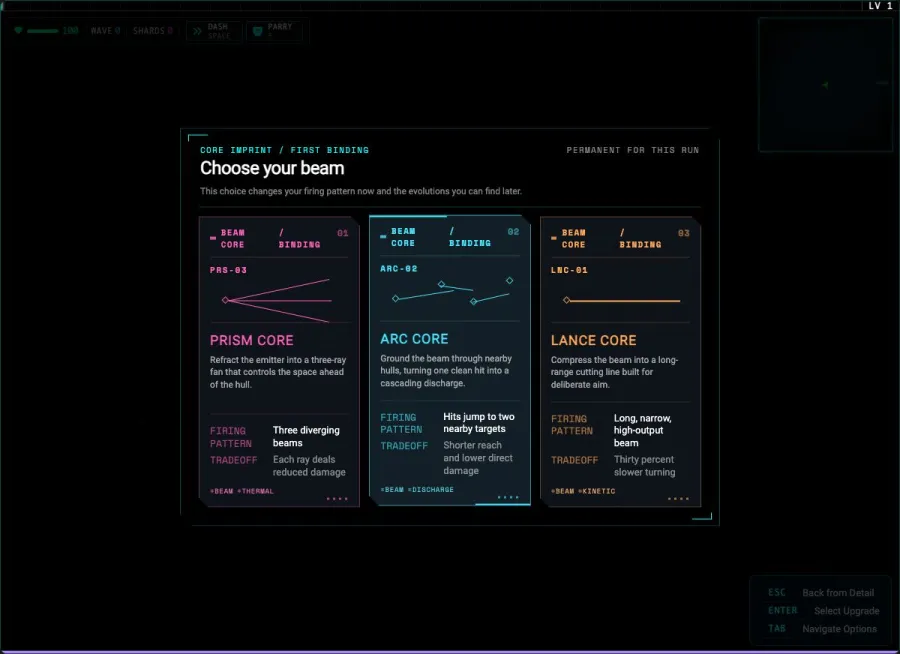Select the Lance Core beam card
900x654 pixels.
620,362
